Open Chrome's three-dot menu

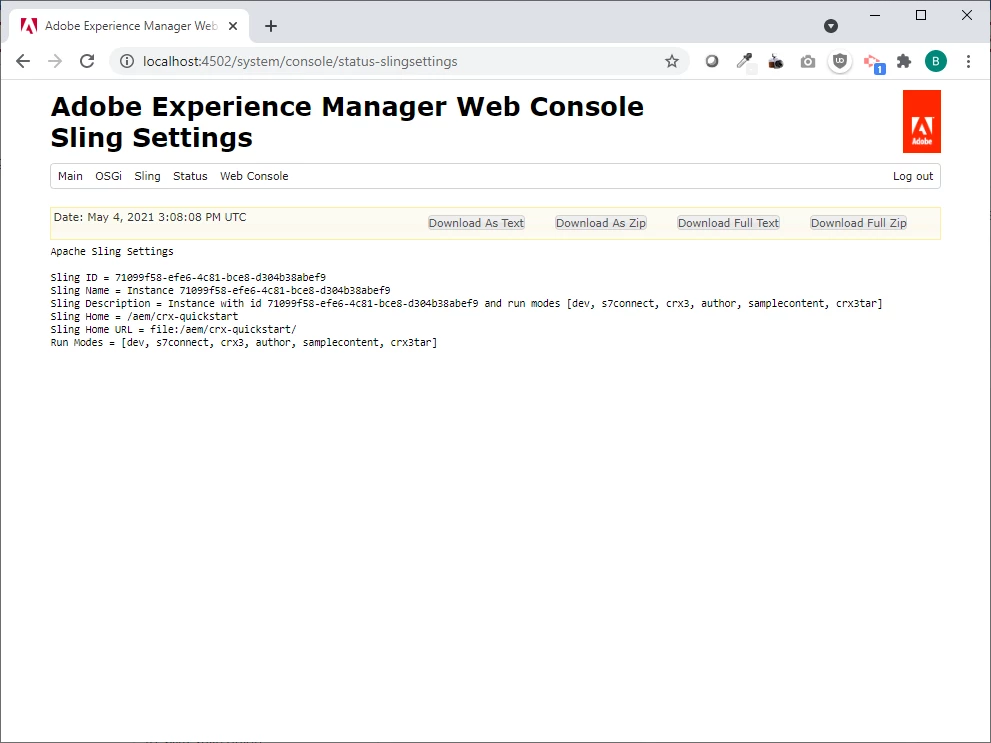[x=968, y=61]
